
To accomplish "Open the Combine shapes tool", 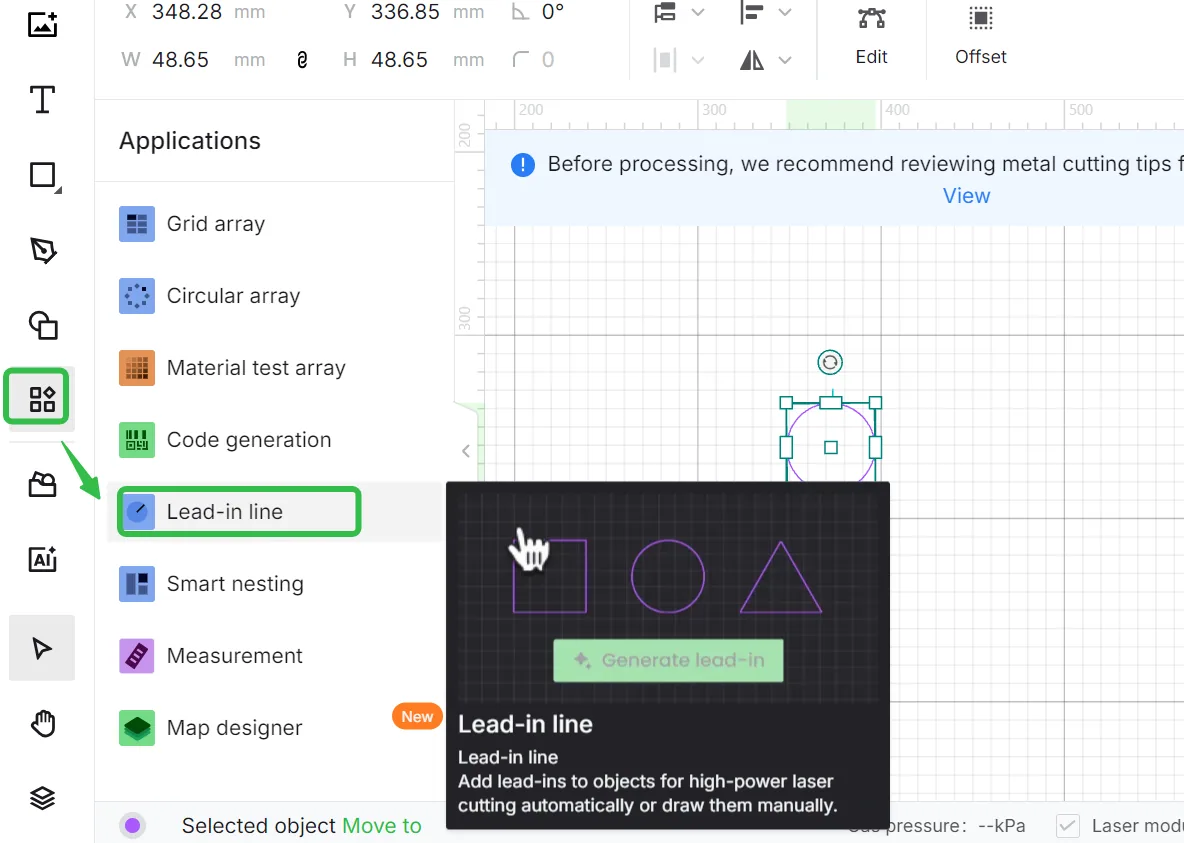I will [43, 325].
